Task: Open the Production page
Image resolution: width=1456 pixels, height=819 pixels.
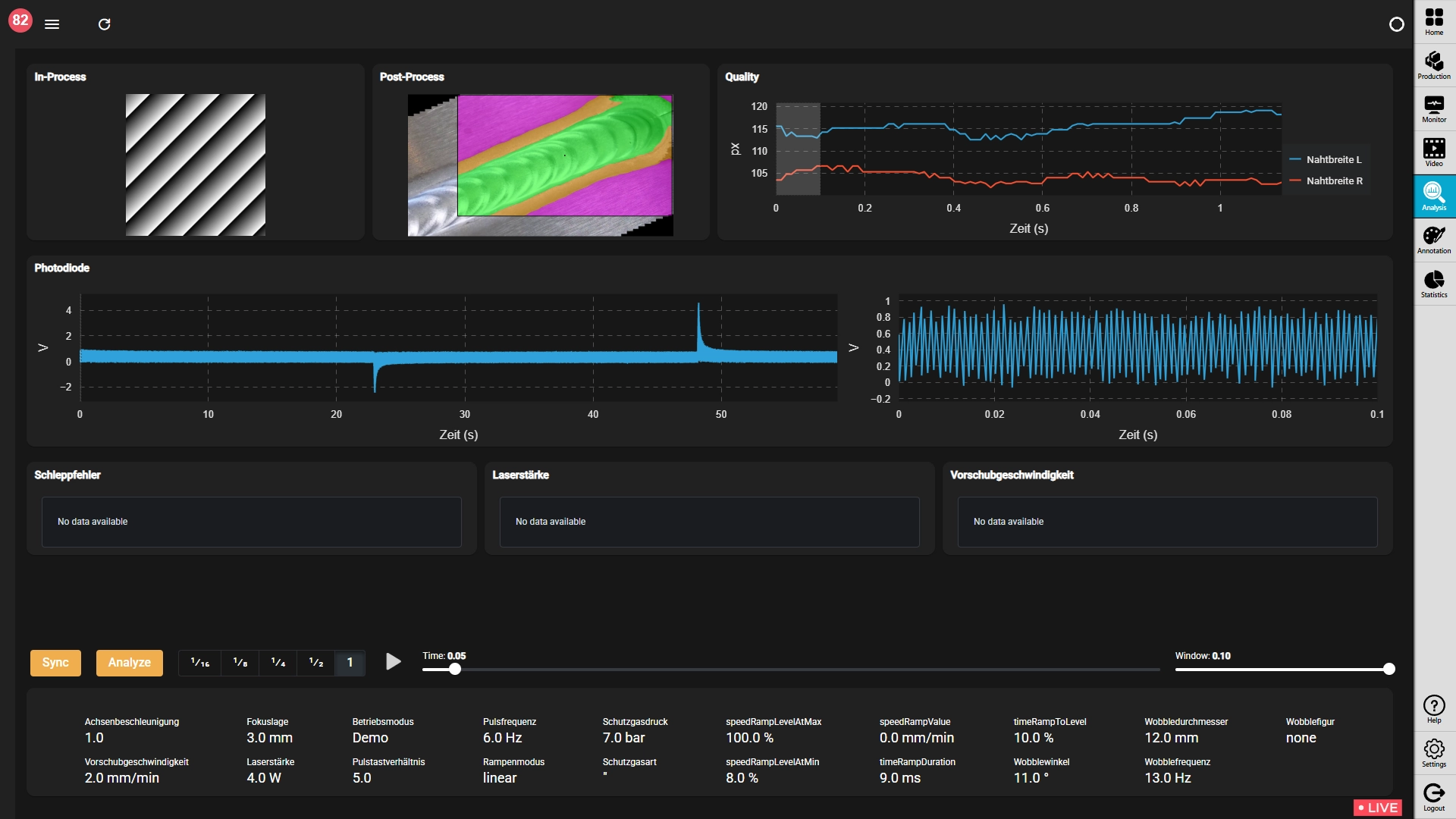Action: click(1434, 65)
